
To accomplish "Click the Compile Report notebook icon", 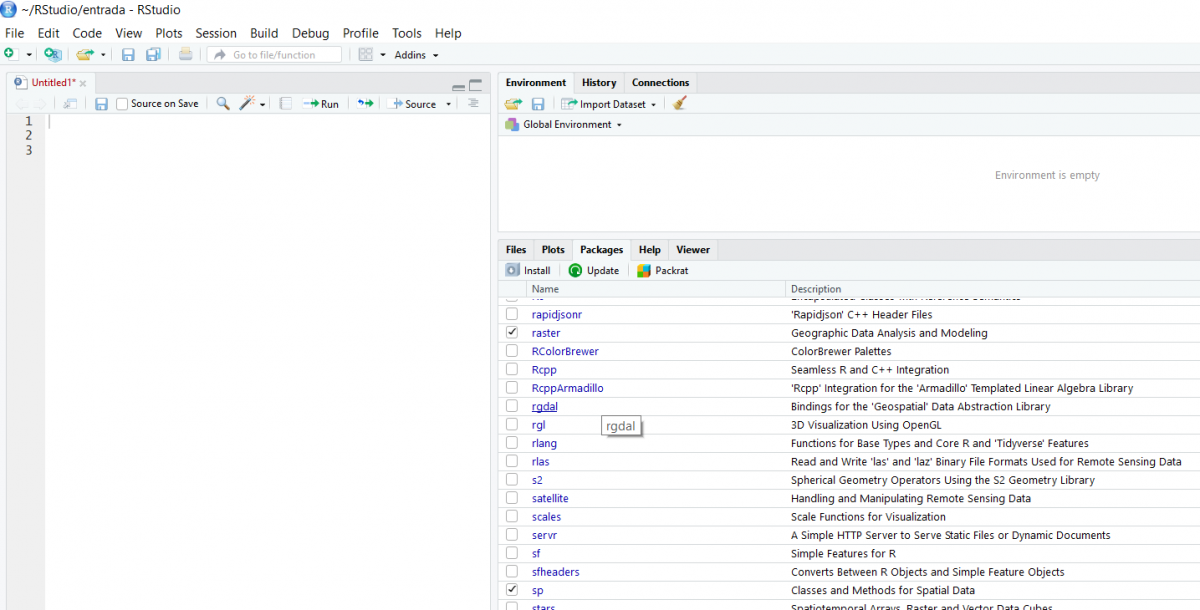I will pyautogui.click(x=285, y=103).
